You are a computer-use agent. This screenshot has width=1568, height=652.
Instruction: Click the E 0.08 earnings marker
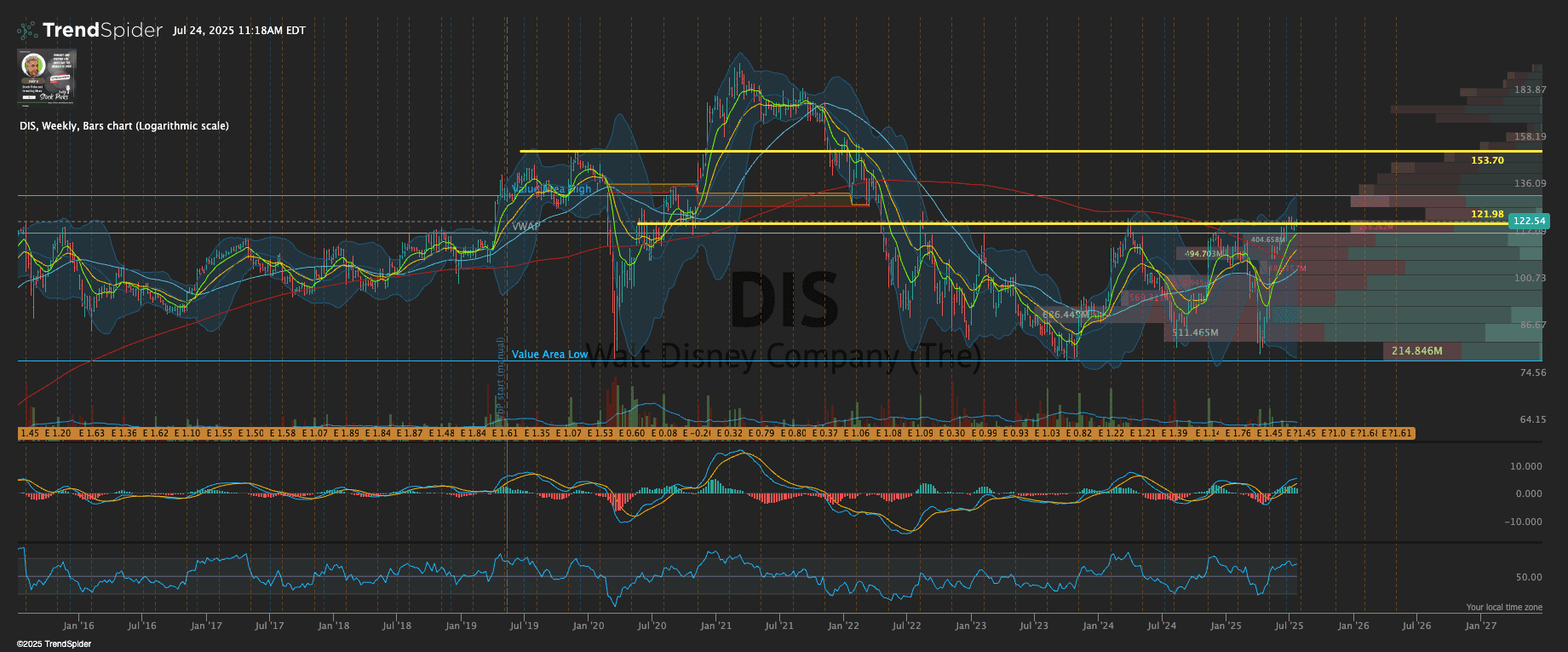tap(664, 433)
